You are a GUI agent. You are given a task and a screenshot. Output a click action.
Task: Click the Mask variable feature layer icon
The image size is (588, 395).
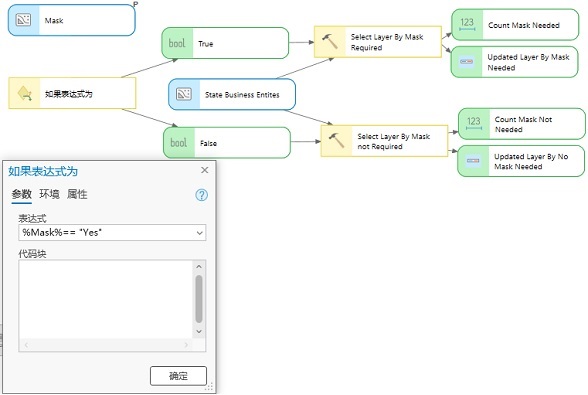pyautogui.click(x=23, y=20)
